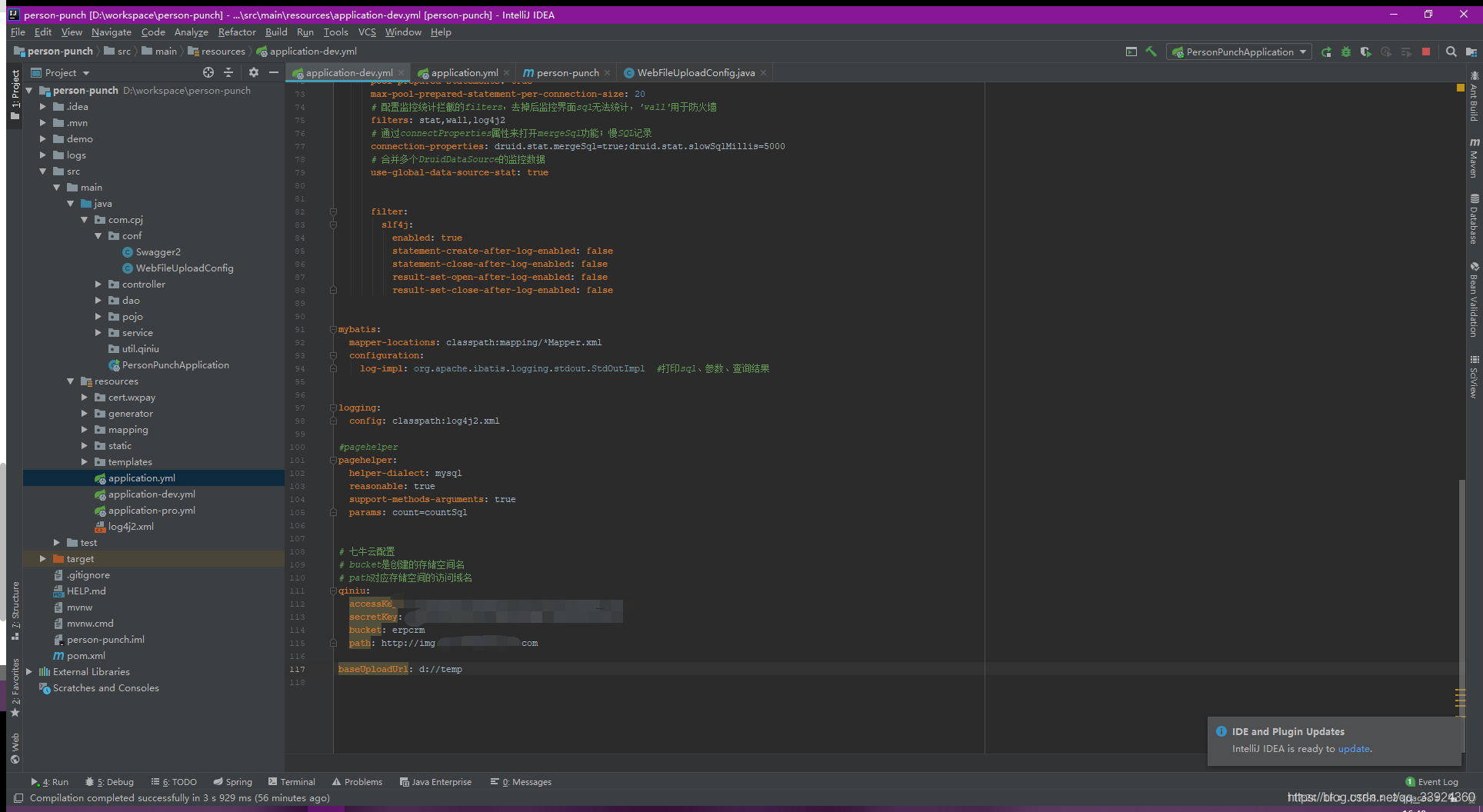
Task: Open the Navigate menu
Action: pyautogui.click(x=112, y=32)
